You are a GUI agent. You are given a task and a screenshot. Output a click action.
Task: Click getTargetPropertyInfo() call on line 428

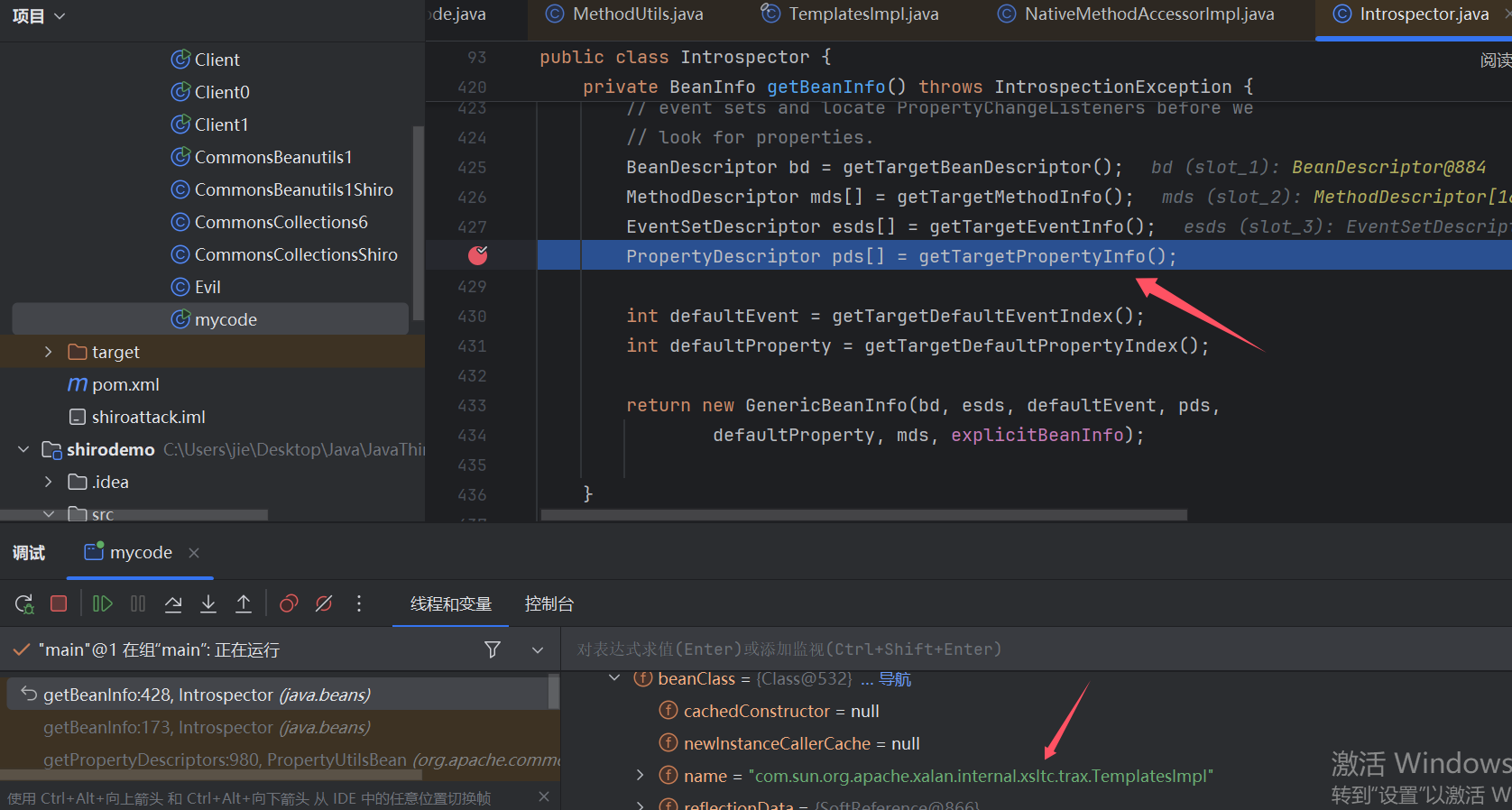tap(1042, 256)
